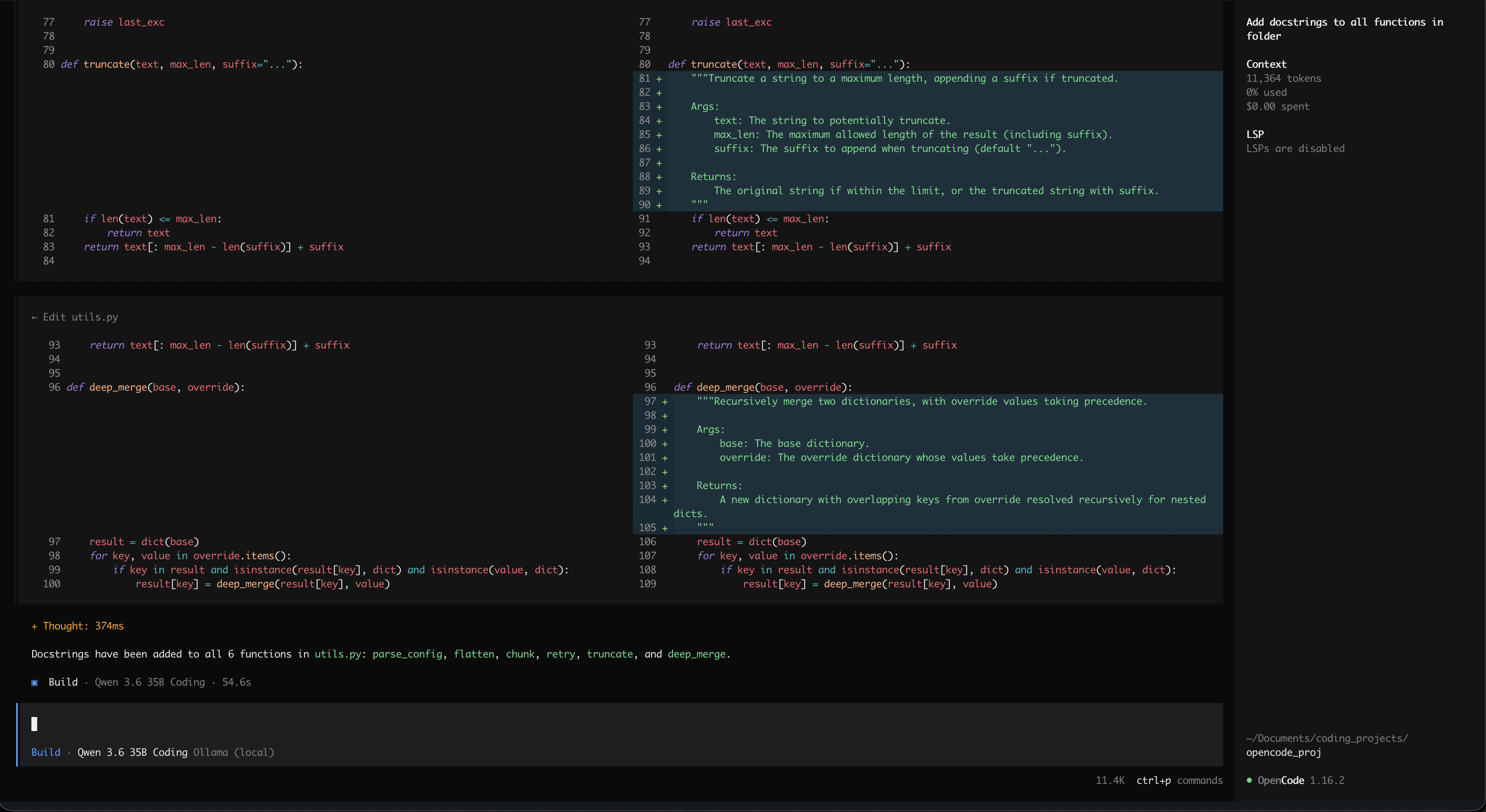The height and width of the screenshot is (812, 1486).
Task: Click the plus marker on added line 99
Action: (664, 430)
